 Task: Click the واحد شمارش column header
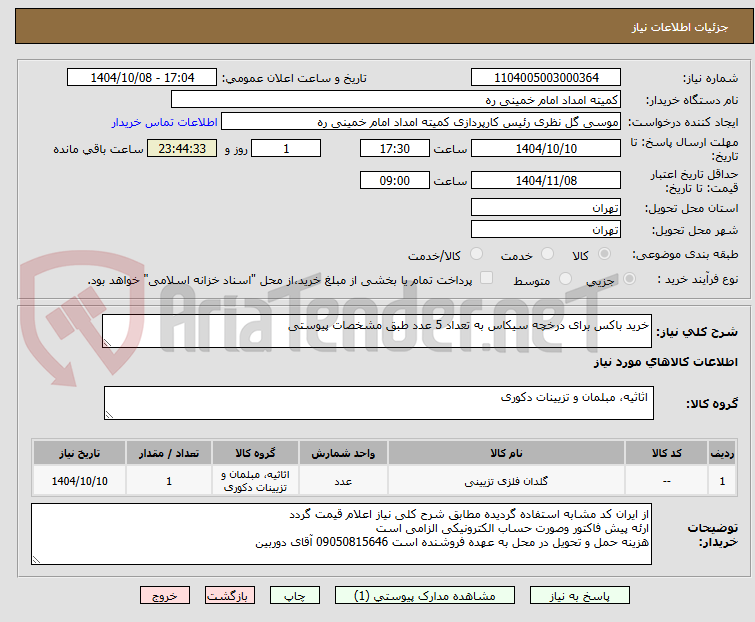tap(343, 453)
